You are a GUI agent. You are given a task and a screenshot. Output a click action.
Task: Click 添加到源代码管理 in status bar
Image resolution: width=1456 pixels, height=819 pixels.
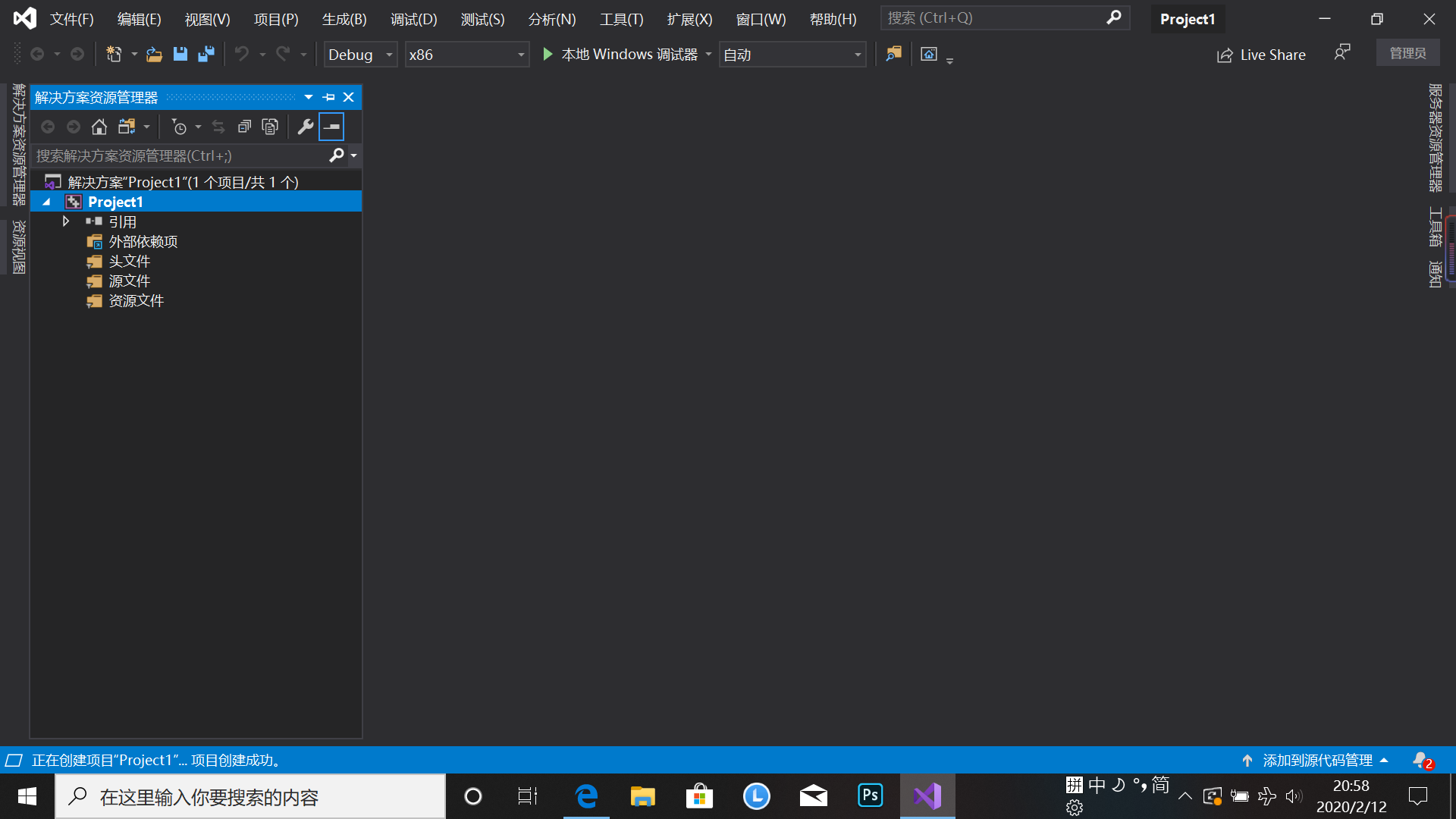[x=1317, y=760]
